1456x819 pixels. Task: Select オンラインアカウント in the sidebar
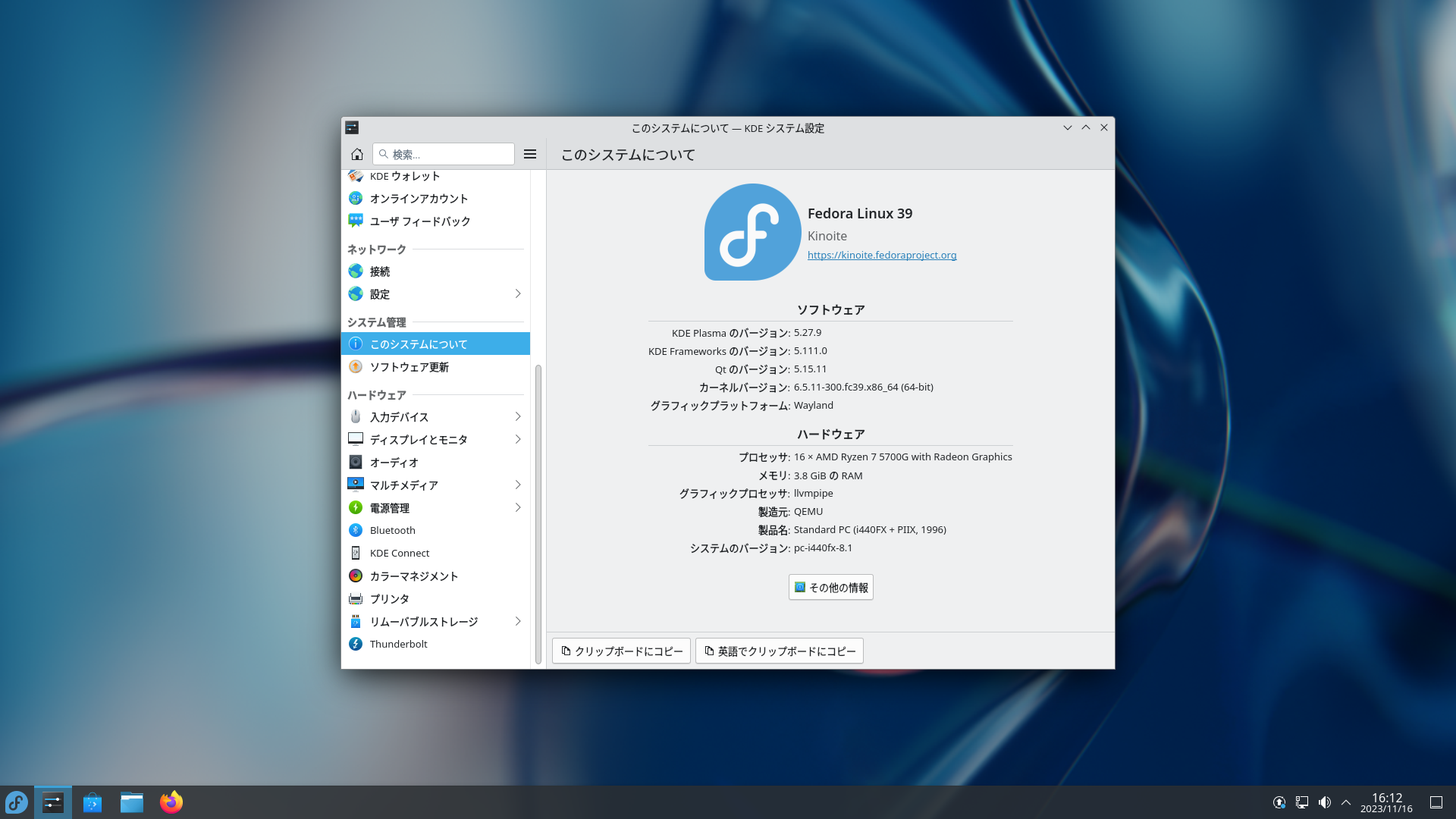[419, 199]
